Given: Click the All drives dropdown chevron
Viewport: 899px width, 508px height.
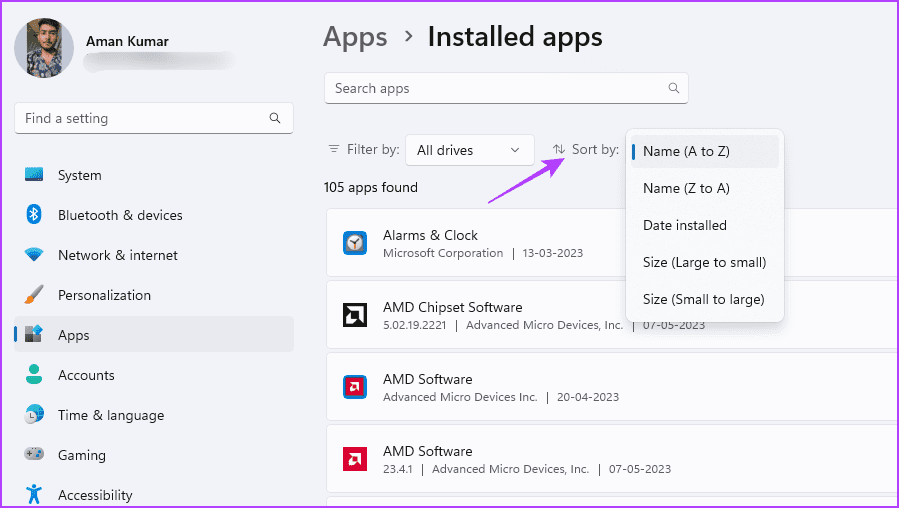Looking at the screenshot, I should (515, 150).
